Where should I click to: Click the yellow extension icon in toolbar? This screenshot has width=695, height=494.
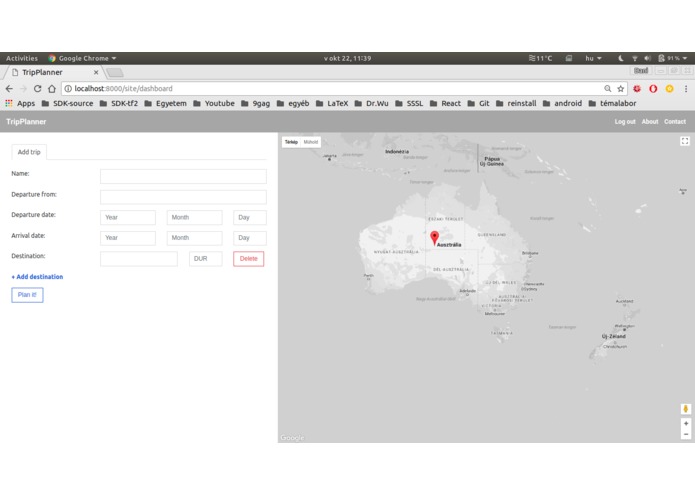pyautogui.click(x=669, y=89)
